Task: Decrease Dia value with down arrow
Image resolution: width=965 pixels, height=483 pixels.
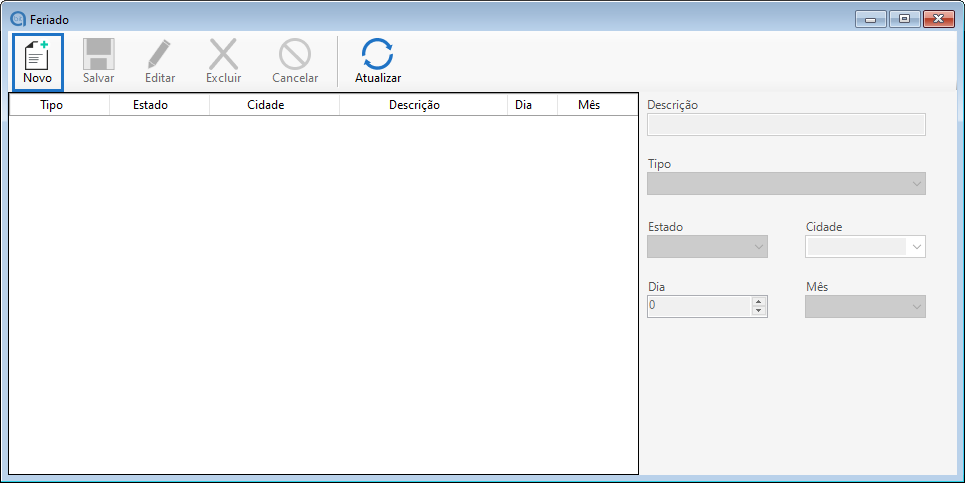Action: [x=759, y=311]
